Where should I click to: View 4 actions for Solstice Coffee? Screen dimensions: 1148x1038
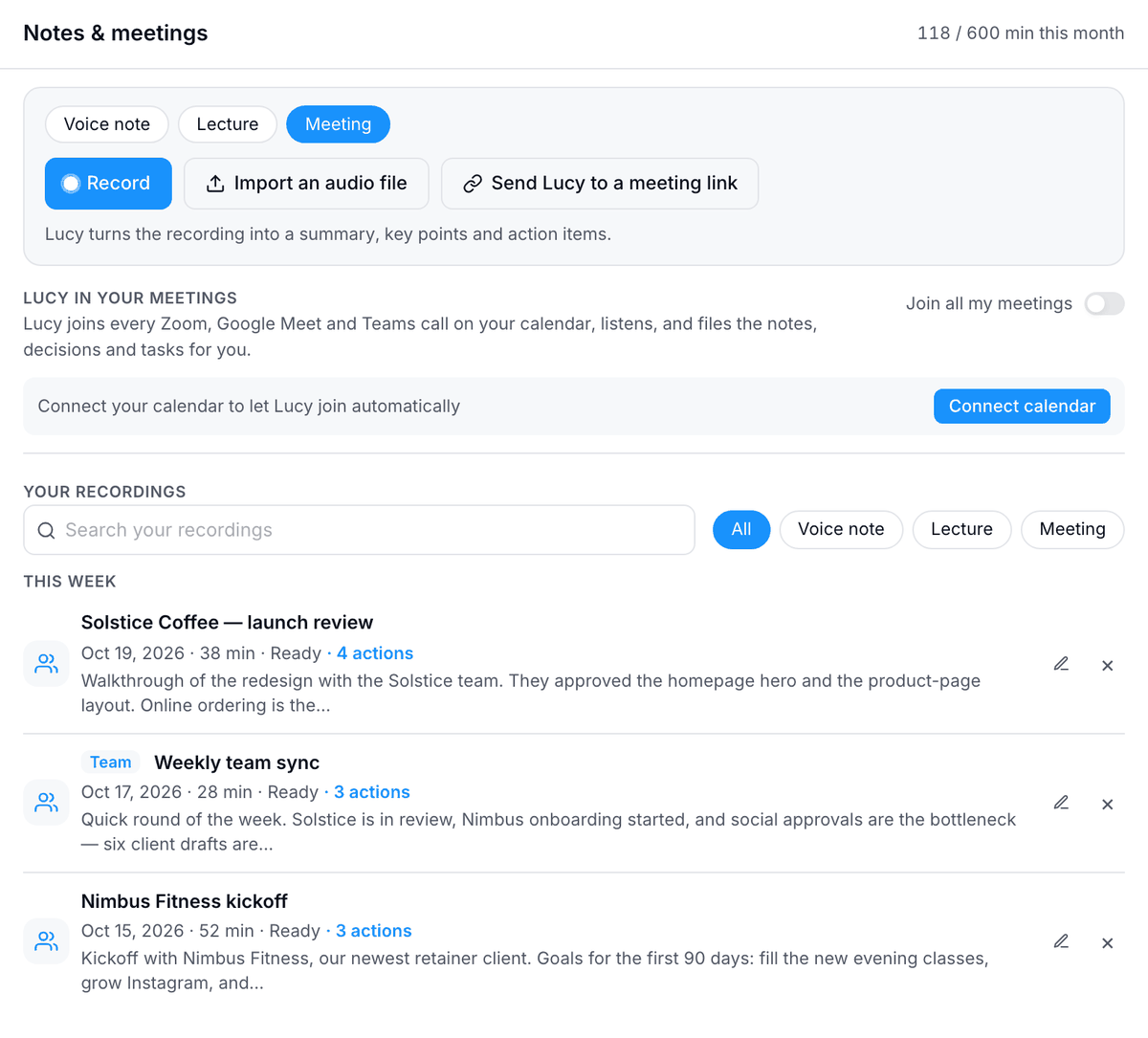[375, 653]
